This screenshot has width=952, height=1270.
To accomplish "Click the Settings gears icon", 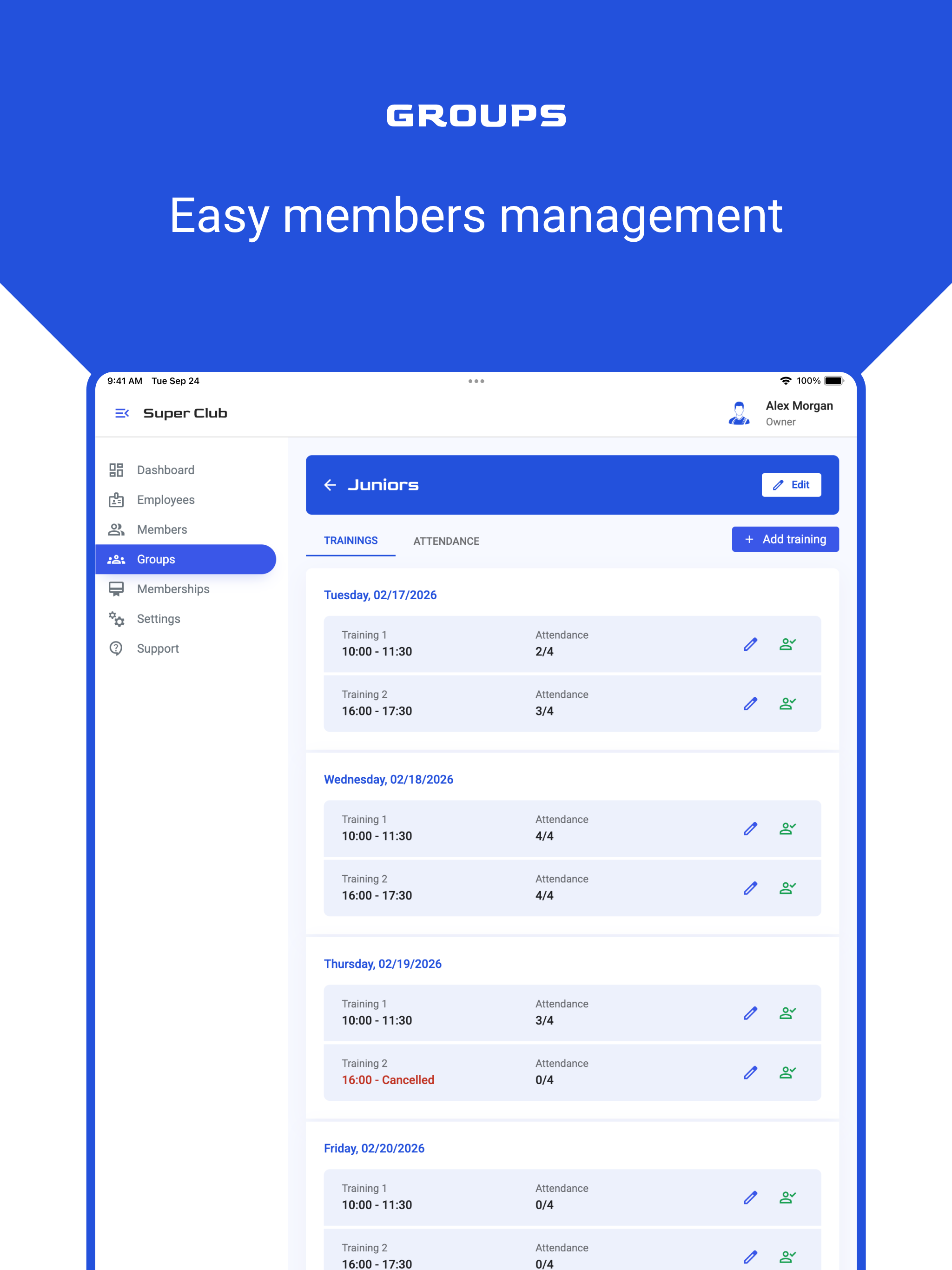I will pyautogui.click(x=116, y=619).
